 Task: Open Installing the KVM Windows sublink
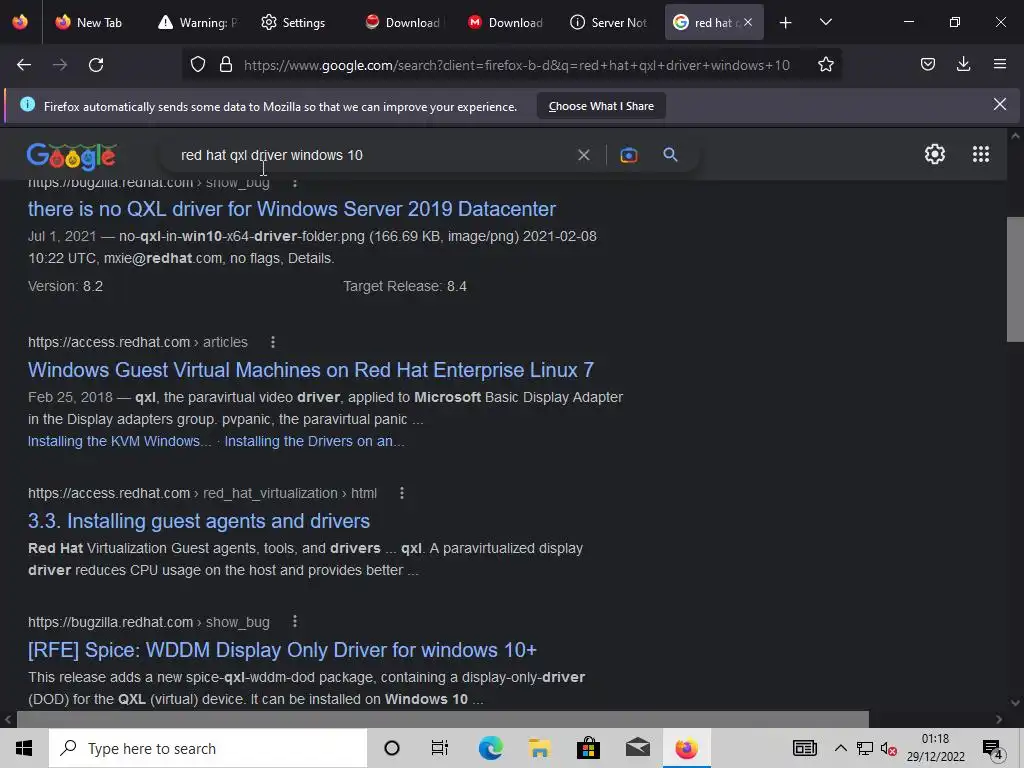pos(120,441)
